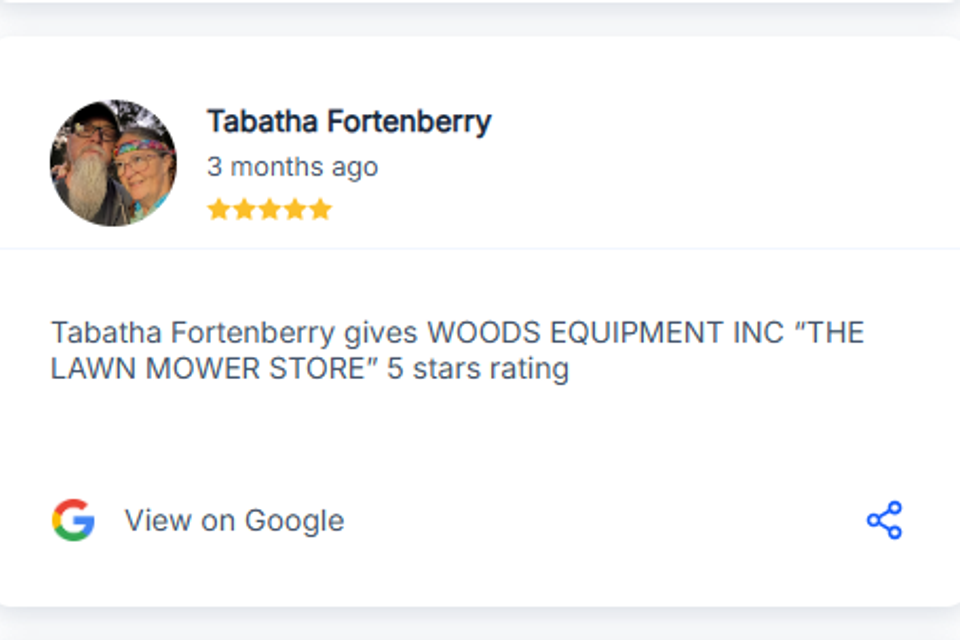
Task: Click the "3 months ago" timestamp
Action: click(x=291, y=167)
